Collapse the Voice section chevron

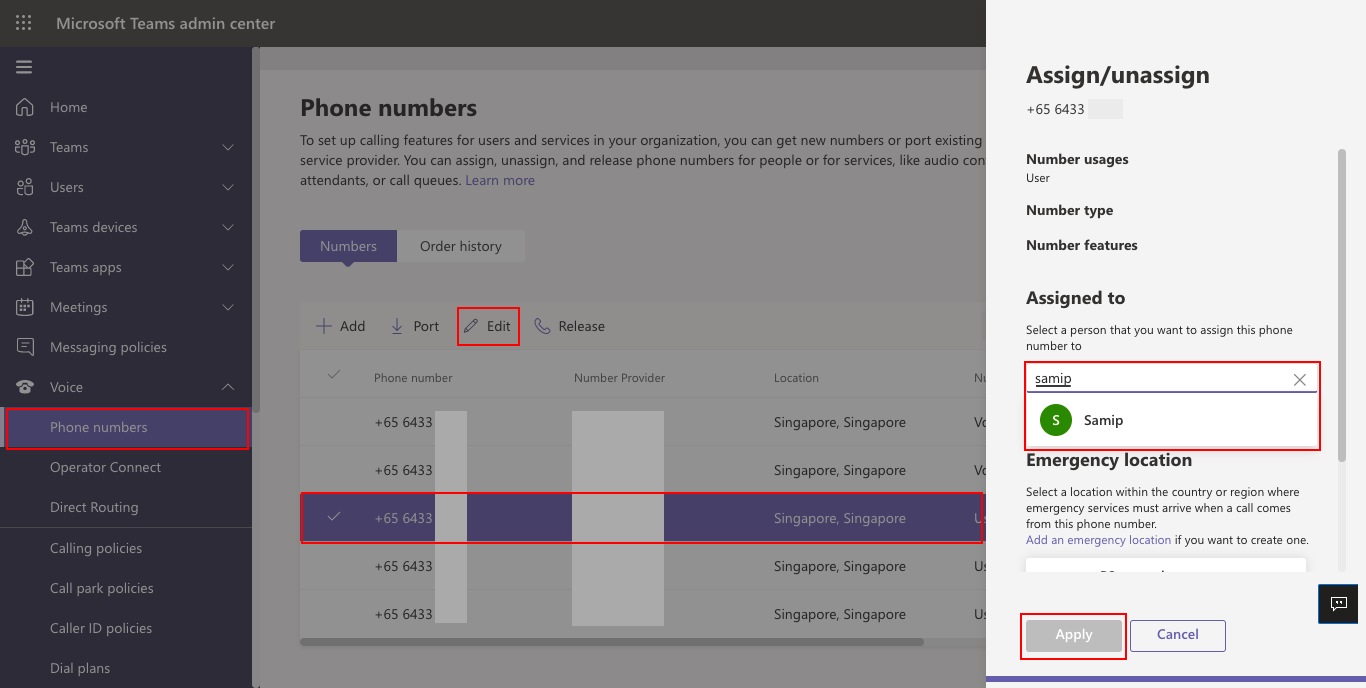(228, 387)
